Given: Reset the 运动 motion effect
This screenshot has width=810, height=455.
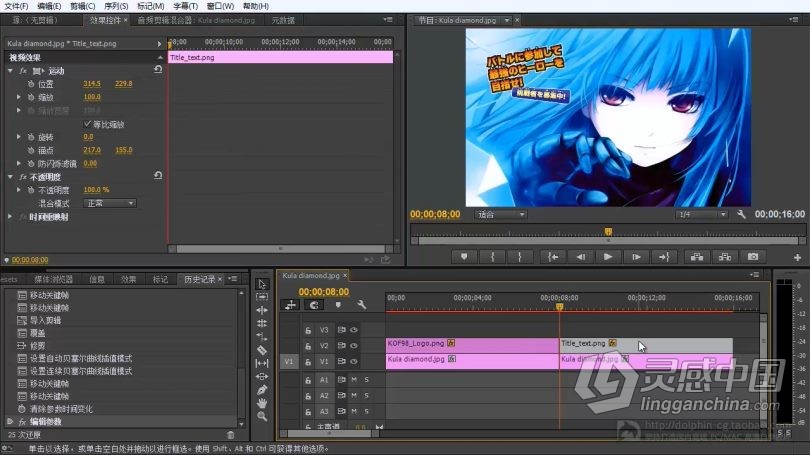Looking at the screenshot, I should click(x=158, y=69).
